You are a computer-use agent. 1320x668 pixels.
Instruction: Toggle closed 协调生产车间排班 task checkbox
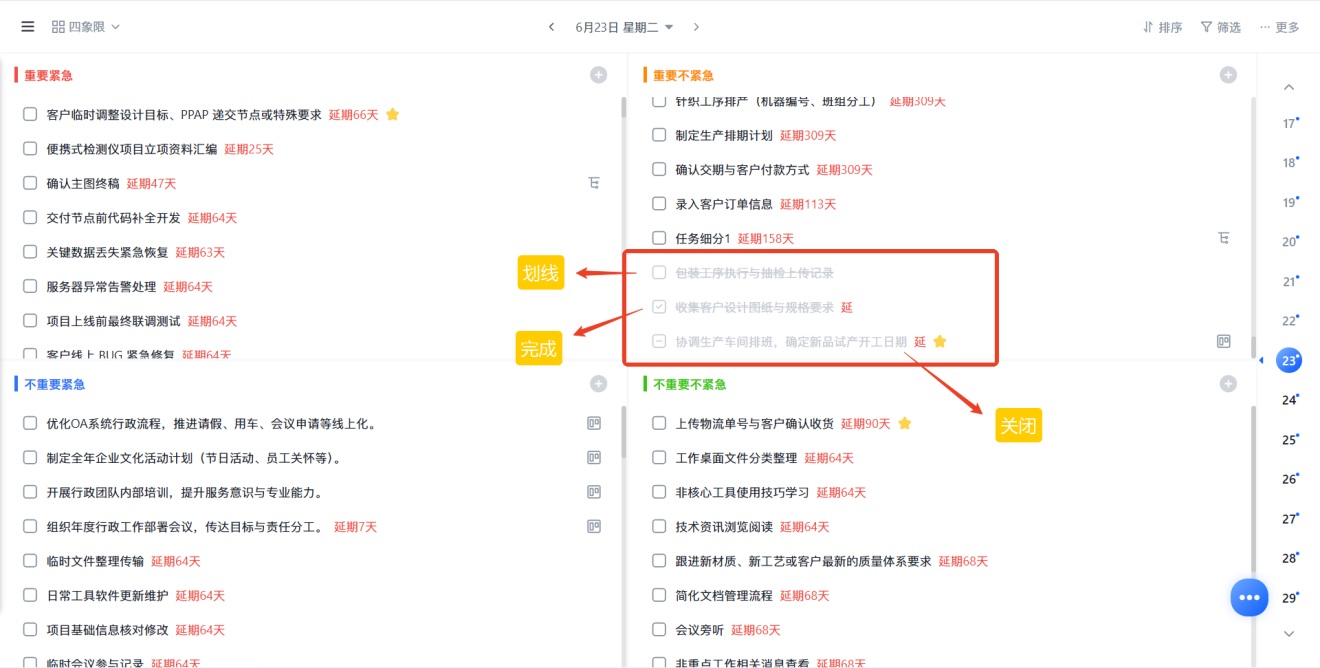point(659,341)
